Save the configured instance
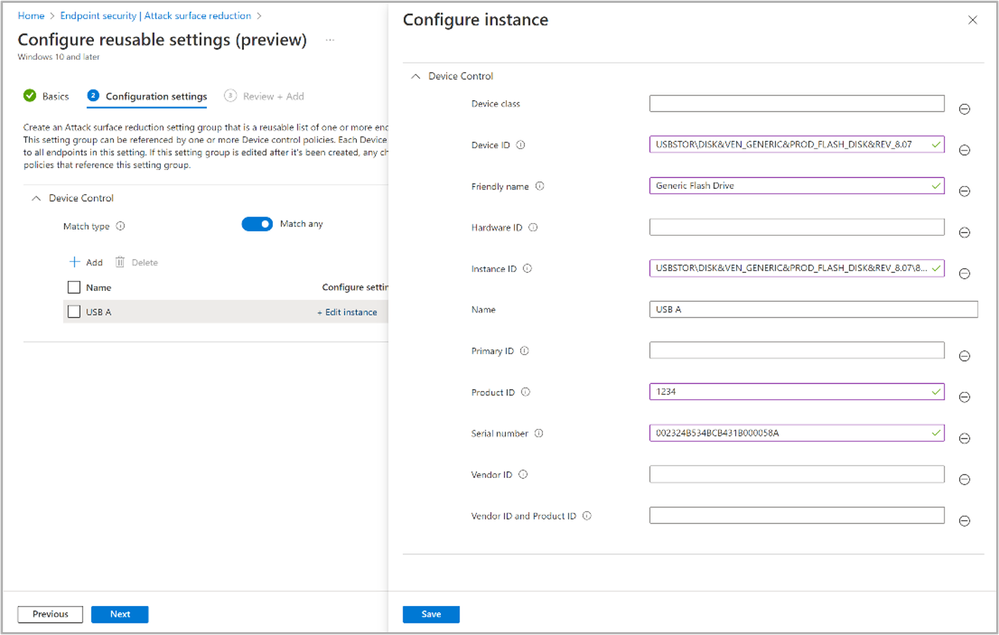Screen dimensions: 999x635 pyautogui.click(x=431, y=614)
